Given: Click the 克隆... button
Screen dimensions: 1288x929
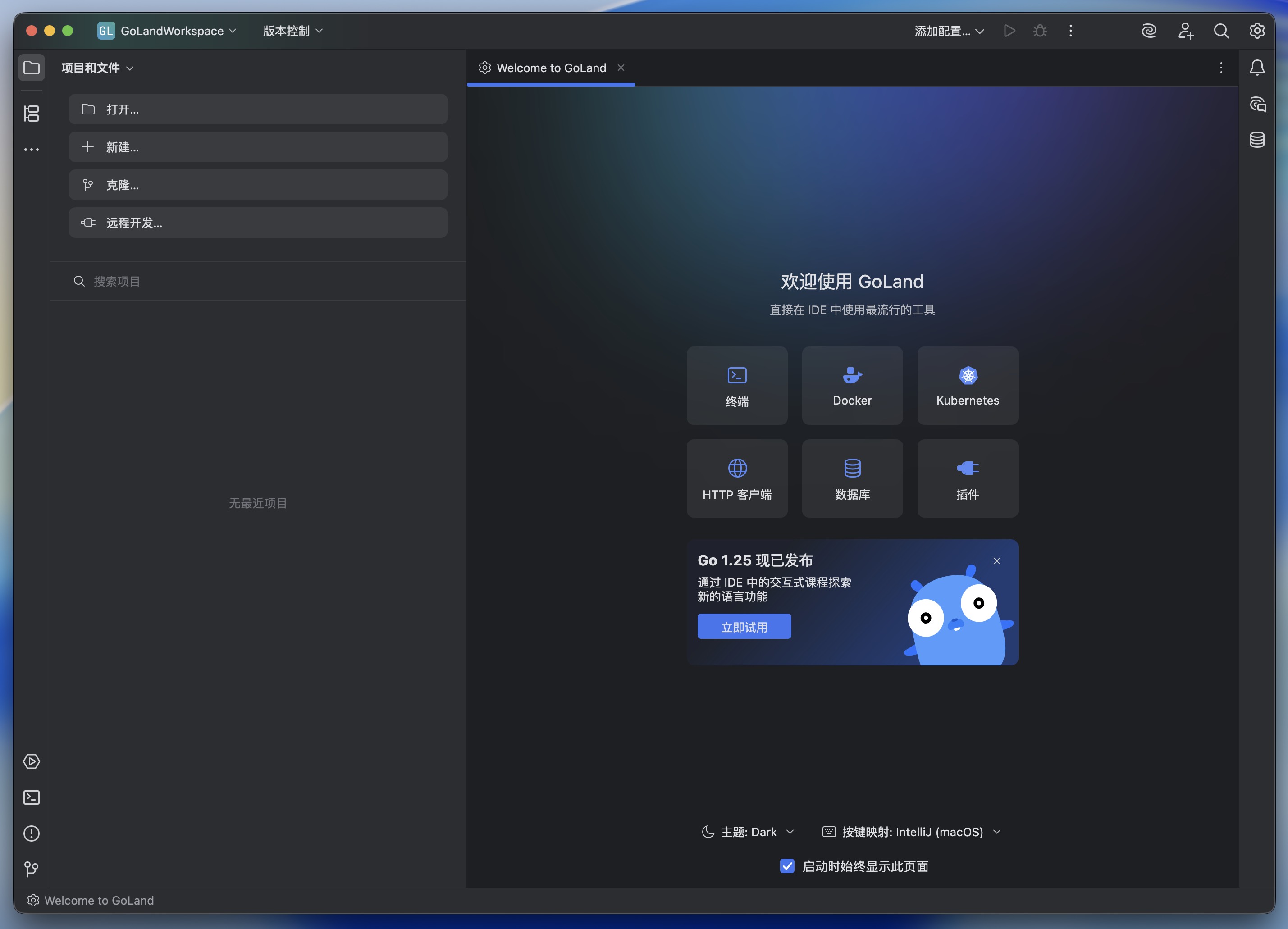Looking at the screenshot, I should [258, 185].
